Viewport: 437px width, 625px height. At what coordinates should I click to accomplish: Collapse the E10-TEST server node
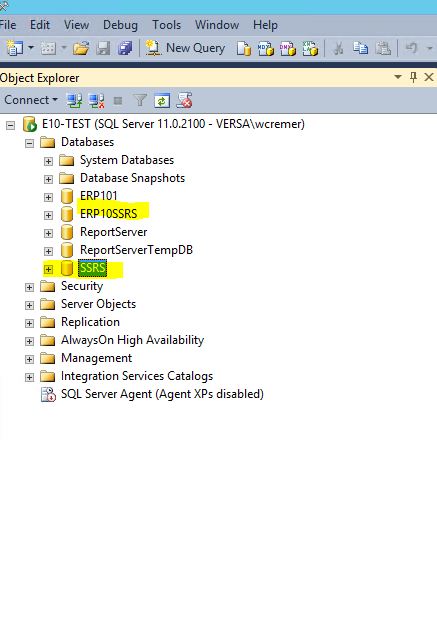pos(10,126)
